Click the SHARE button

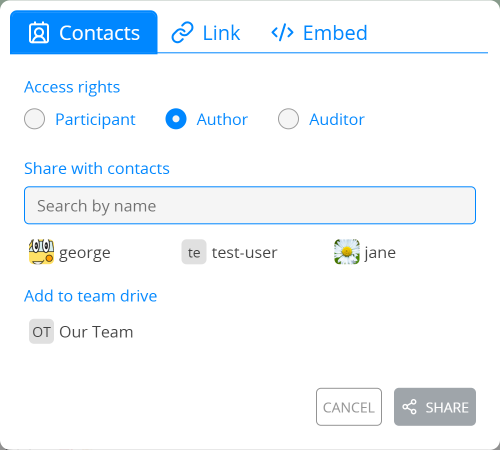(x=435, y=407)
